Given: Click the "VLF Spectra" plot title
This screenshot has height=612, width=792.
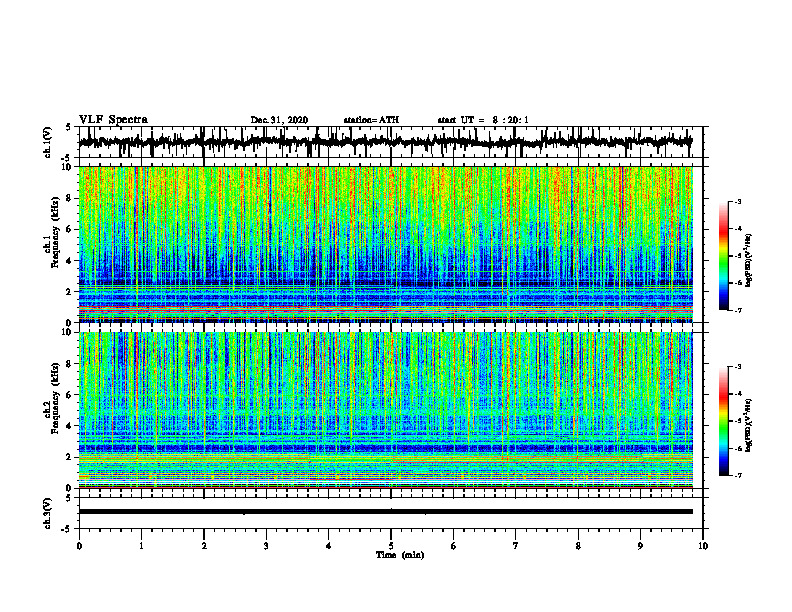Looking at the screenshot, I should 113,120.
